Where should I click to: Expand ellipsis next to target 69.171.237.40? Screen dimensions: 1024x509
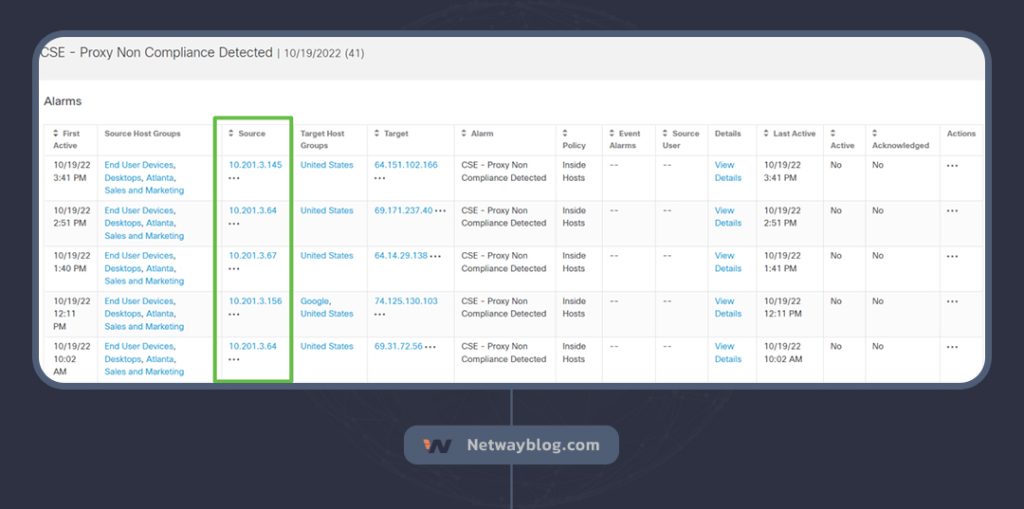(x=440, y=211)
